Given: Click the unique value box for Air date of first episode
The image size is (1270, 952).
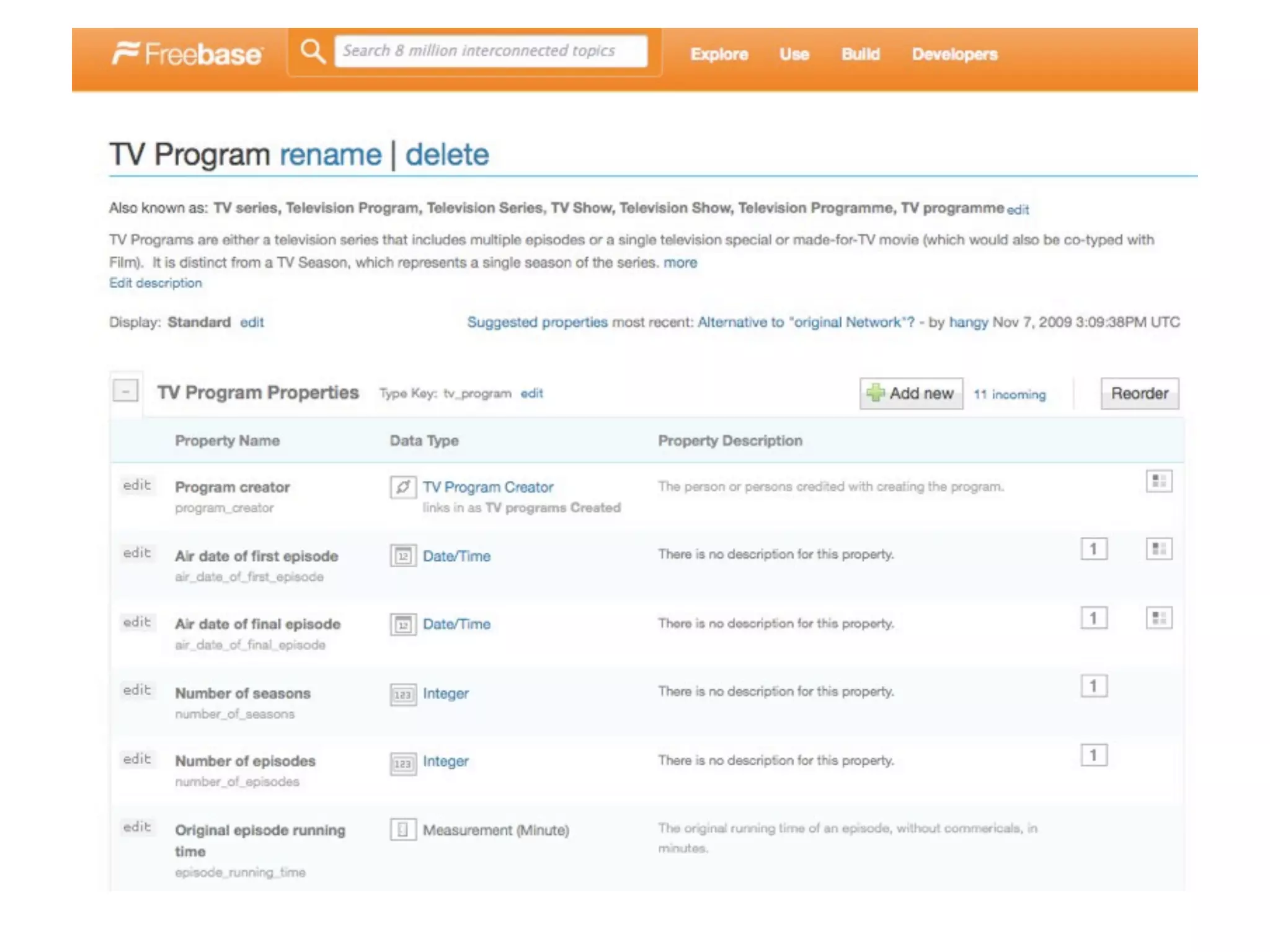Looking at the screenshot, I should click(x=1093, y=549).
